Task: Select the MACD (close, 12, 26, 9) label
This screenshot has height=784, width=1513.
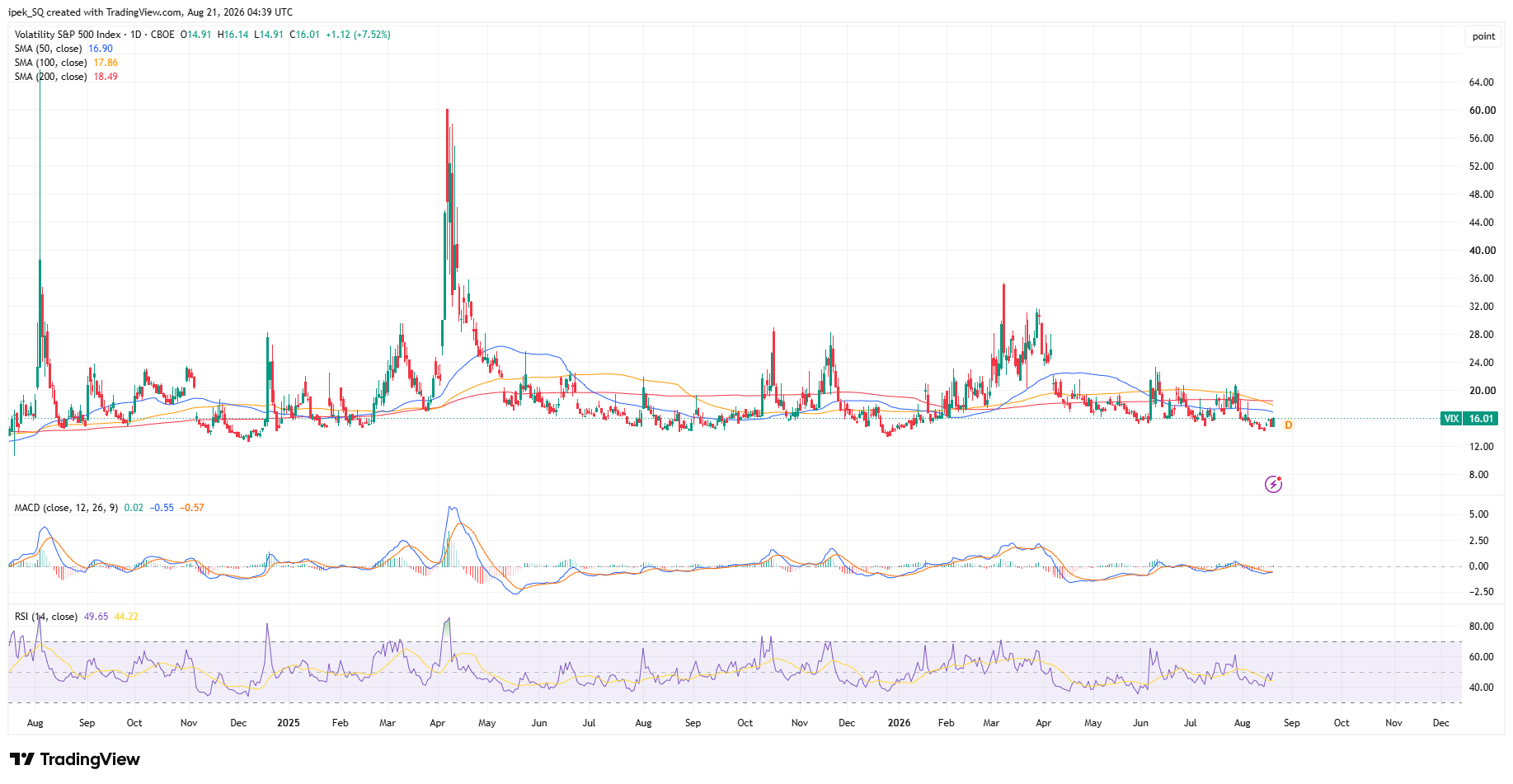Action: point(67,508)
